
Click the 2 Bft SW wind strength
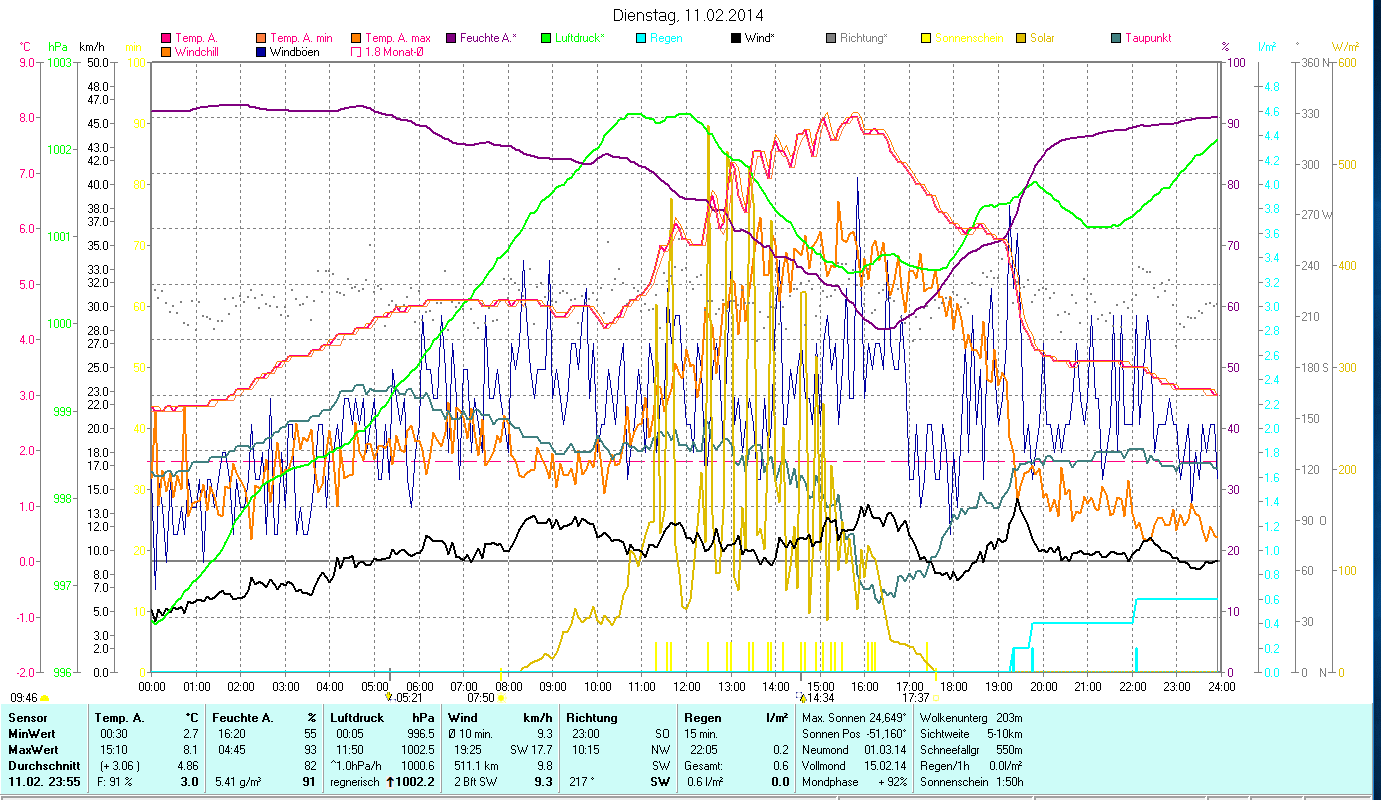pos(477,782)
